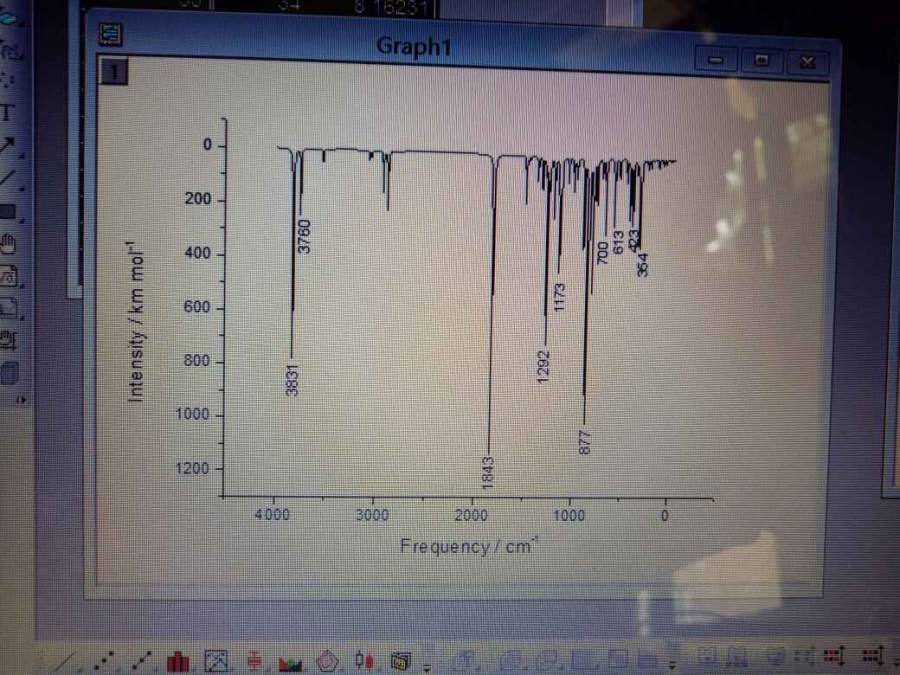The image size is (900, 675).
Task: Open the plot toolbar overflow dropdown arrow
Action: 427,667
